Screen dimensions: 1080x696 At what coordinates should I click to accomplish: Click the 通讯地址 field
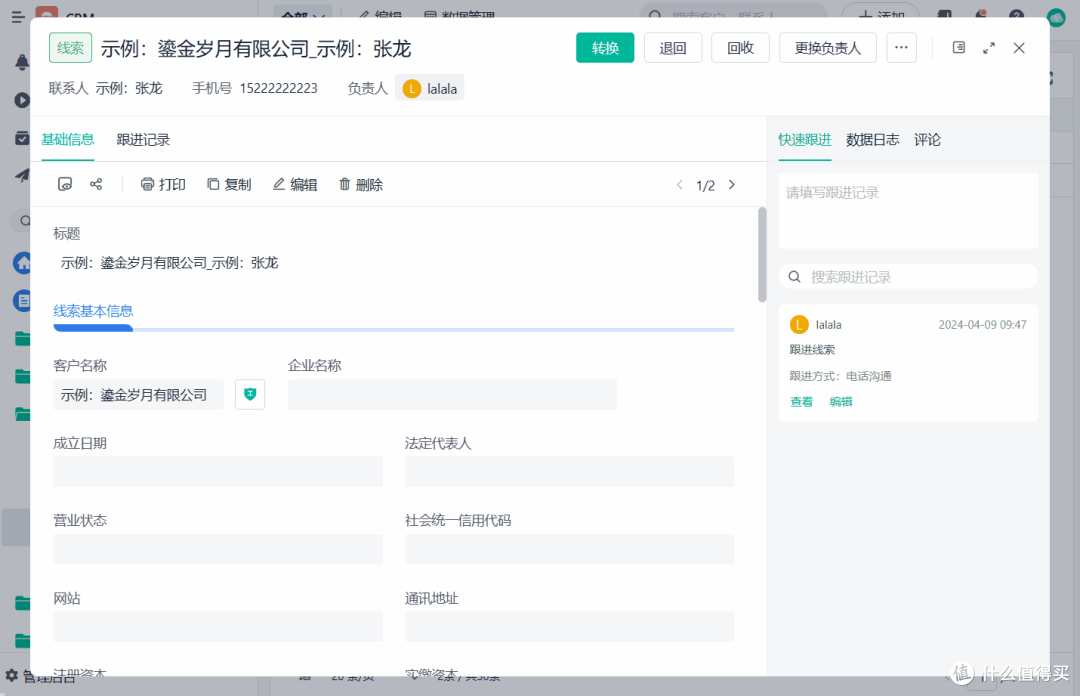(x=570, y=627)
